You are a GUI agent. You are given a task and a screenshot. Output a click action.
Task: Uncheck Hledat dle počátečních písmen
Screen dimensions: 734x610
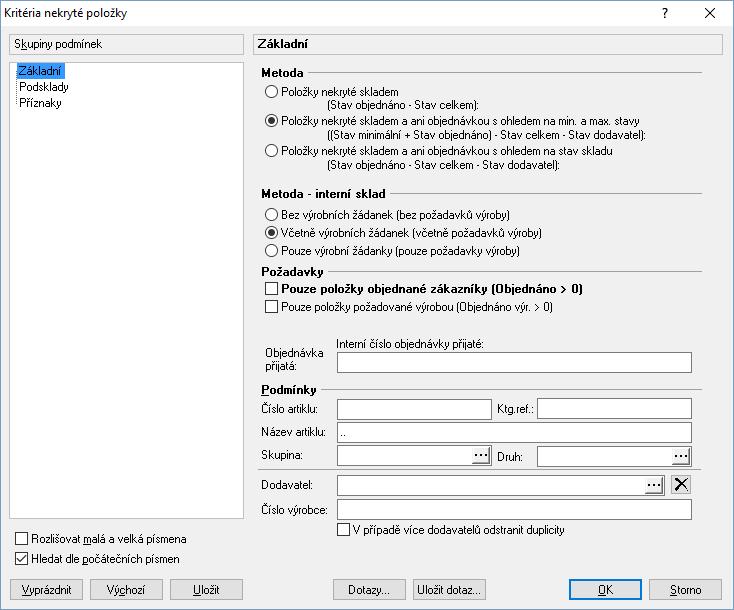[x=22, y=559]
